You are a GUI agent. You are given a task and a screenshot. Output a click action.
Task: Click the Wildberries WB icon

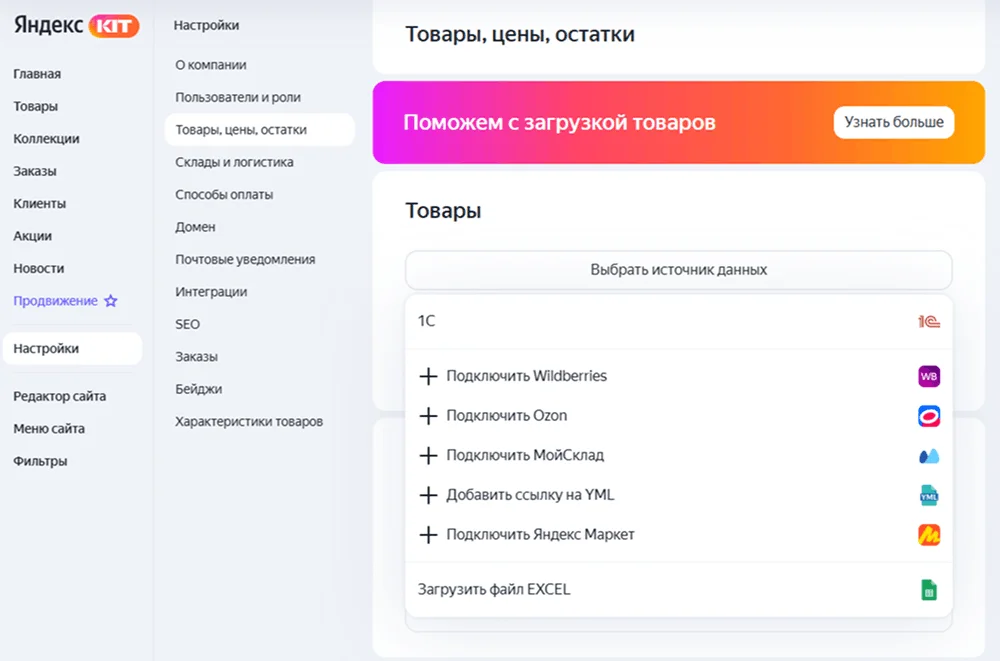(929, 376)
